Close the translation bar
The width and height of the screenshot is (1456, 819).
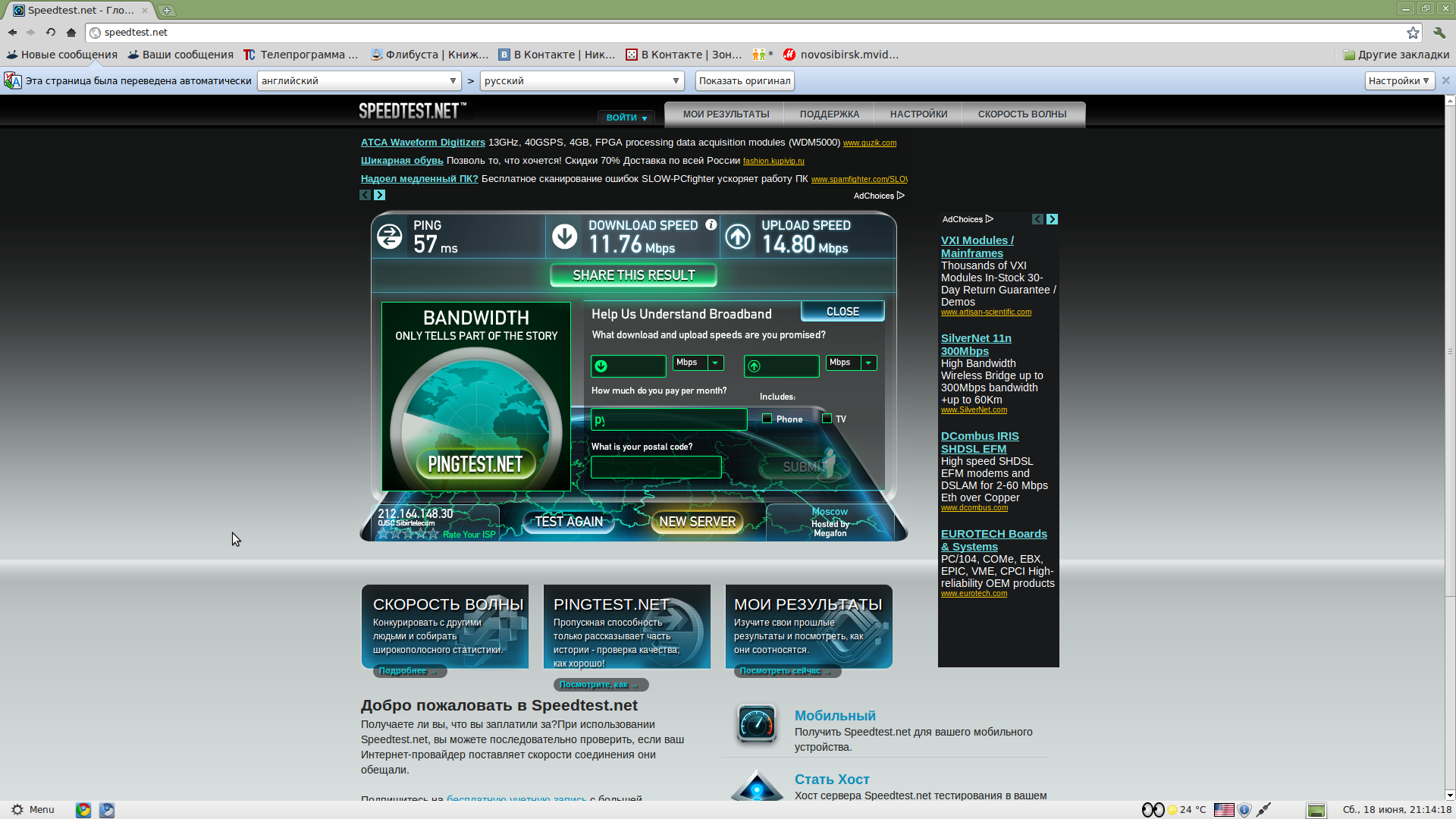click(1445, 80)
